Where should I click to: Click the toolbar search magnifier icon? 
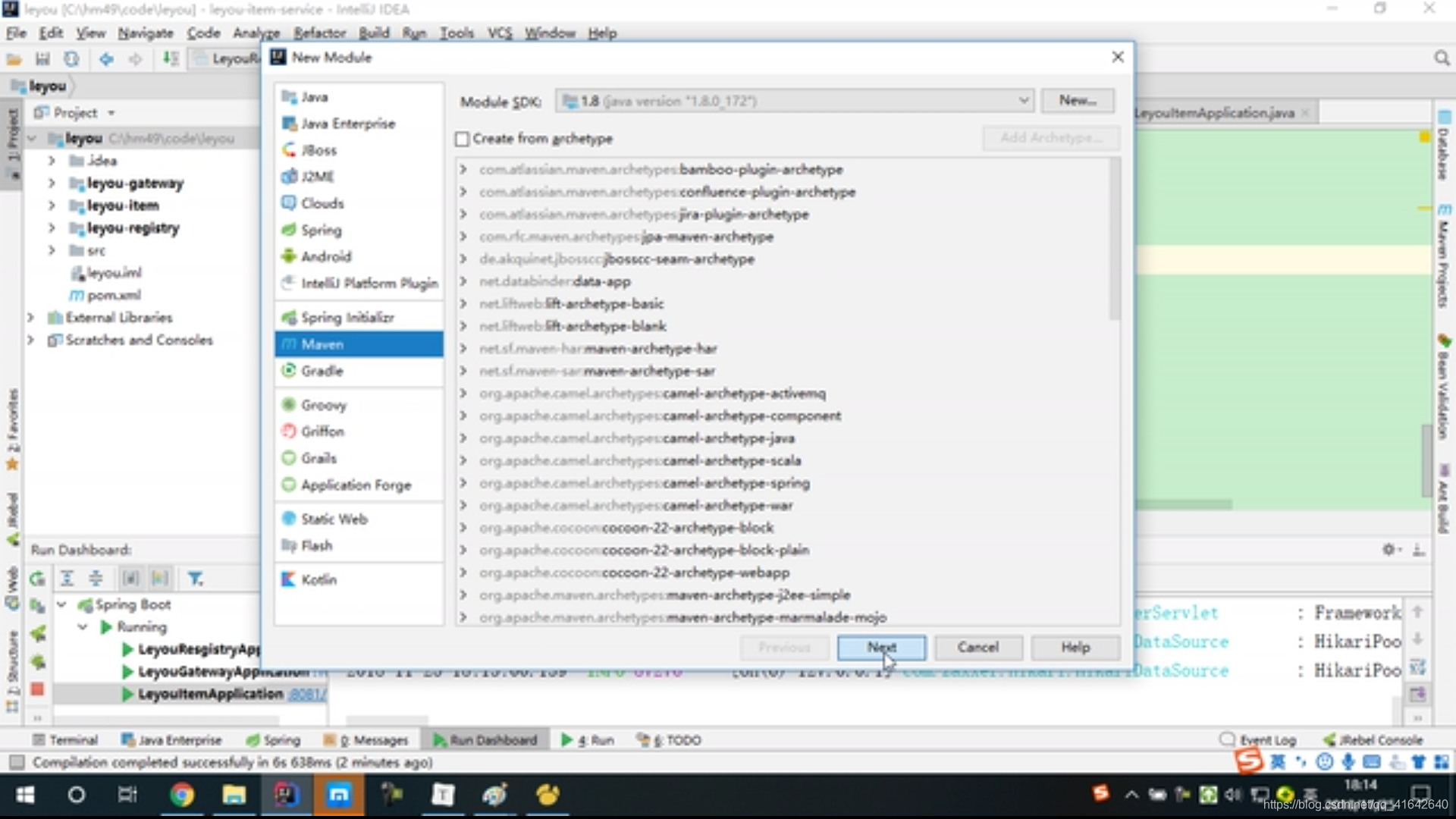coord(1442,58)
